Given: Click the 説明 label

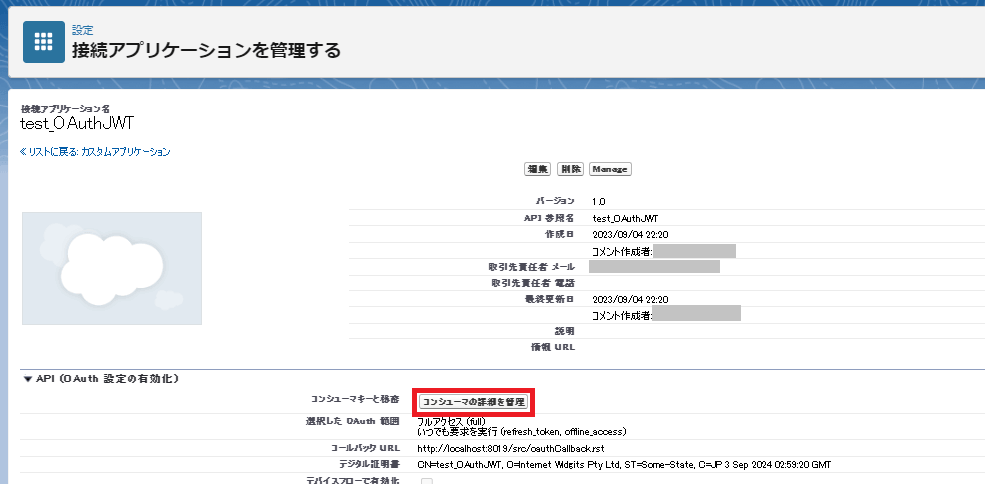Looking at the screenshot, I should (565, 331).
